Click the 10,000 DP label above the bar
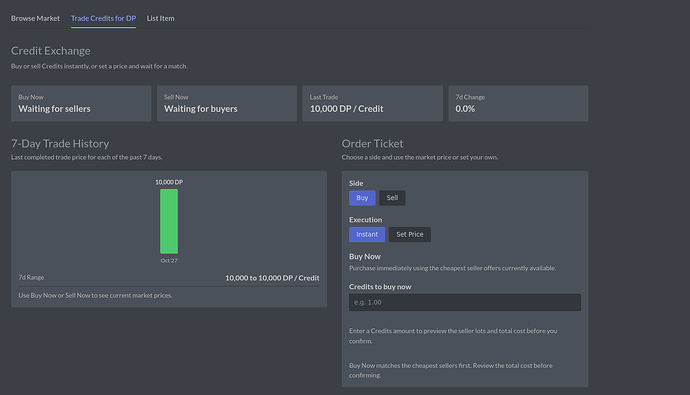This screenshot has width=690, height=395. (169, 182)
